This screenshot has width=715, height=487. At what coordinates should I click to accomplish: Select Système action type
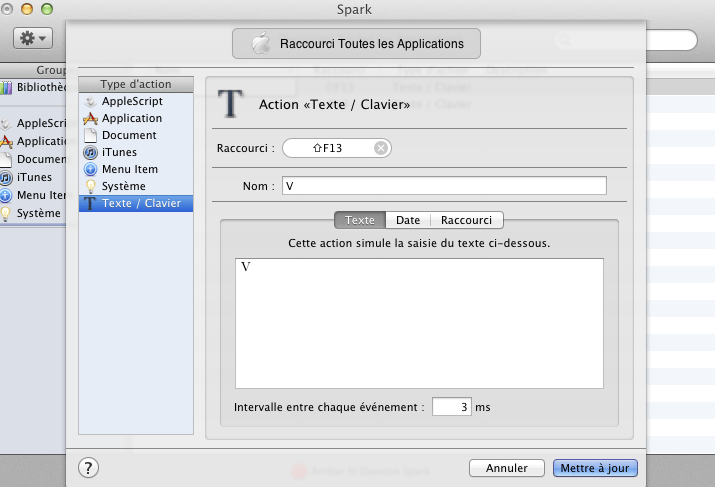coord(136,186)
